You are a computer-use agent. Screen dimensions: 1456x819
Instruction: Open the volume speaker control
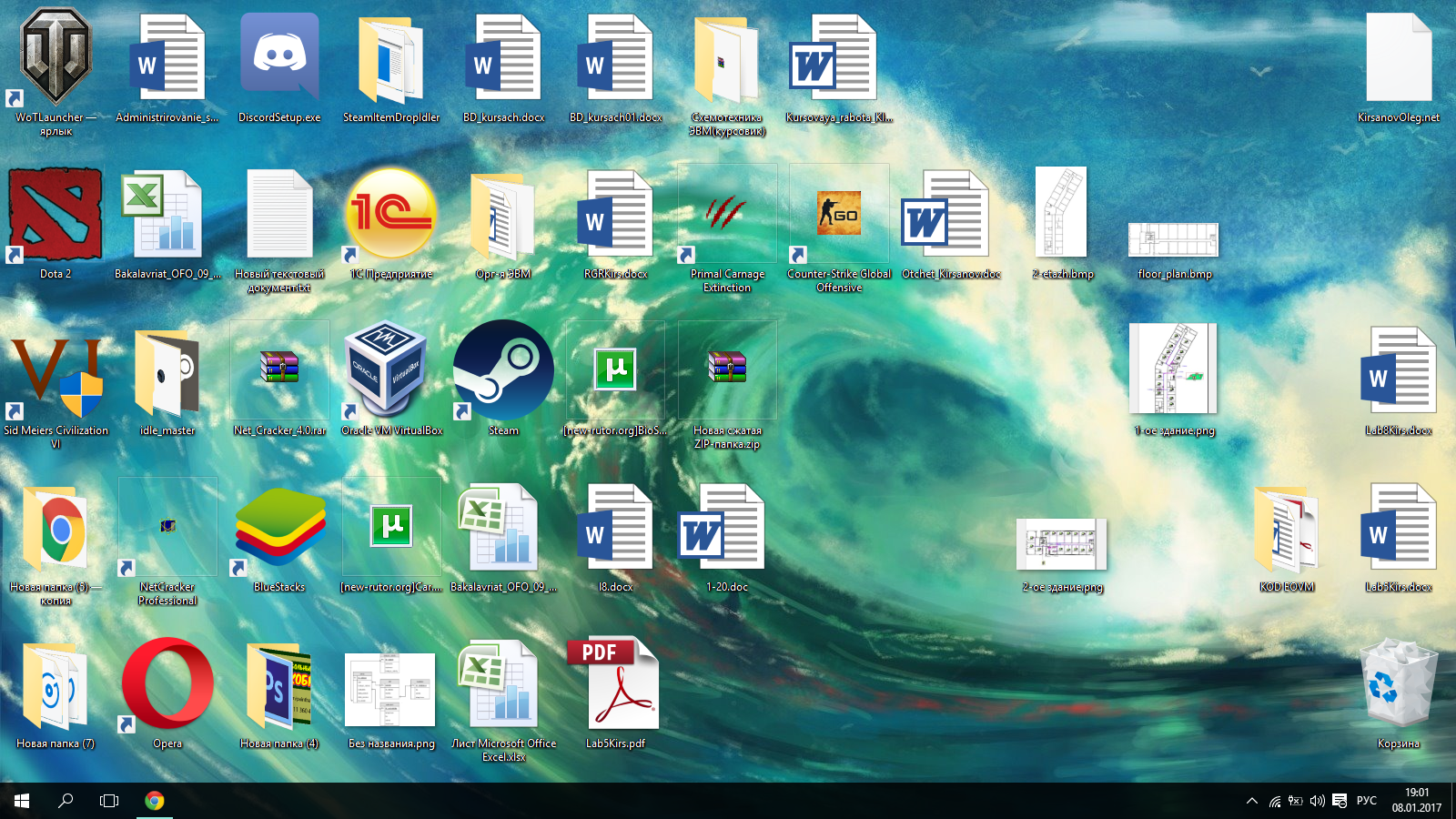tap(1317, 801)
